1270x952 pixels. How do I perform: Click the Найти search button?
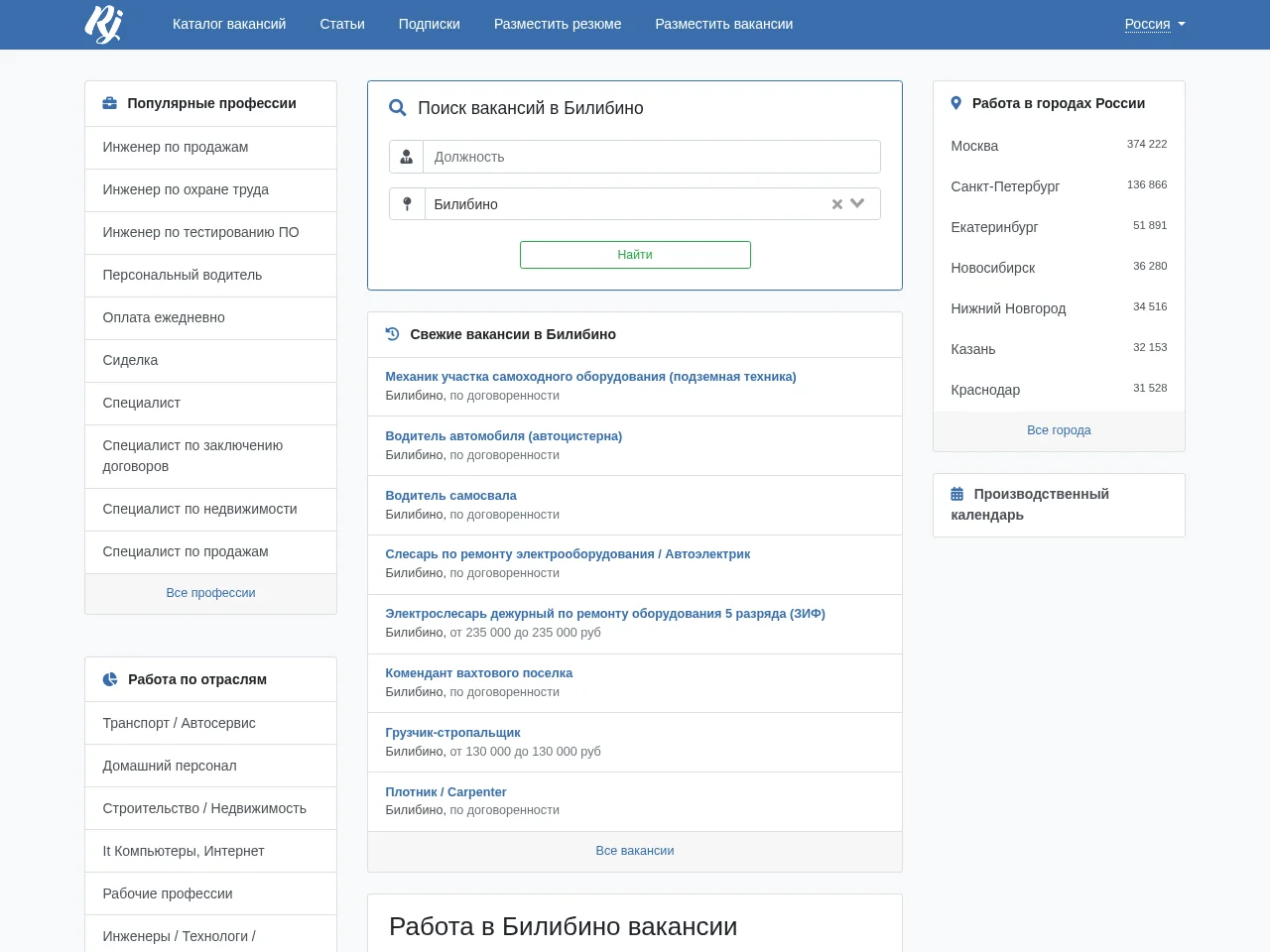tap(635, 255)
